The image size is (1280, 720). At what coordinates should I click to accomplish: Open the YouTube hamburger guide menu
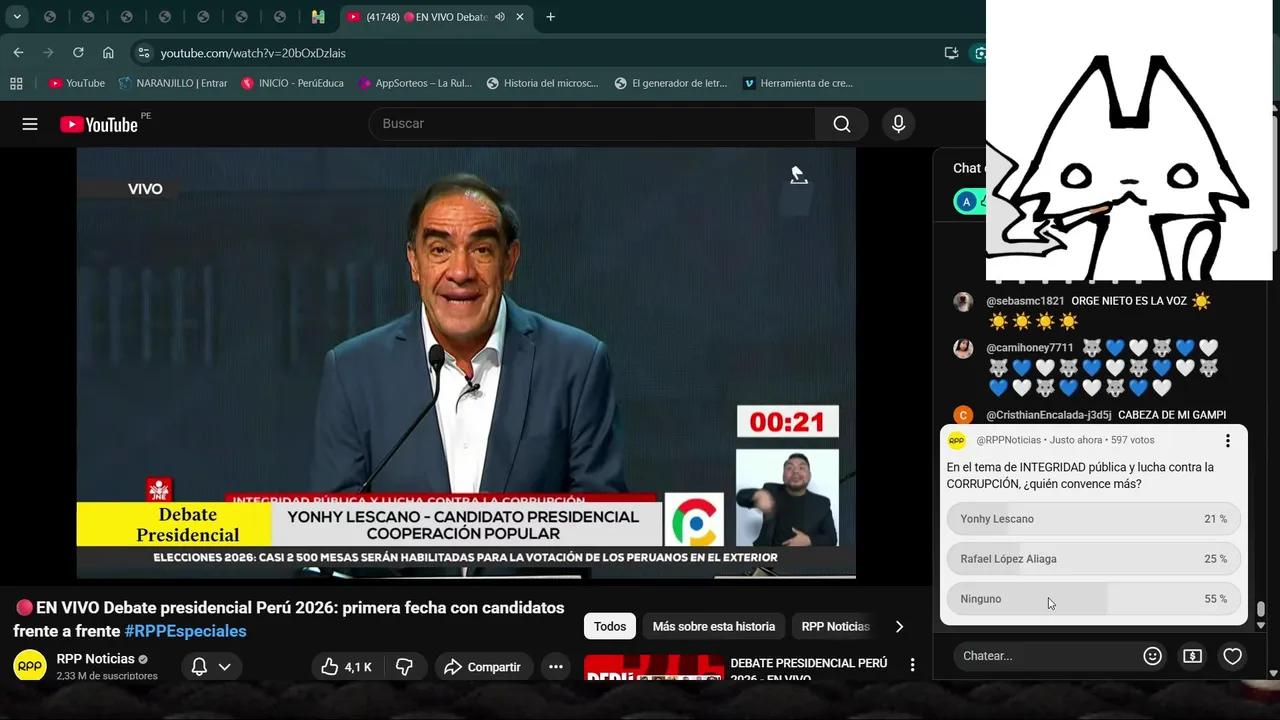click(x=30, y=124)
